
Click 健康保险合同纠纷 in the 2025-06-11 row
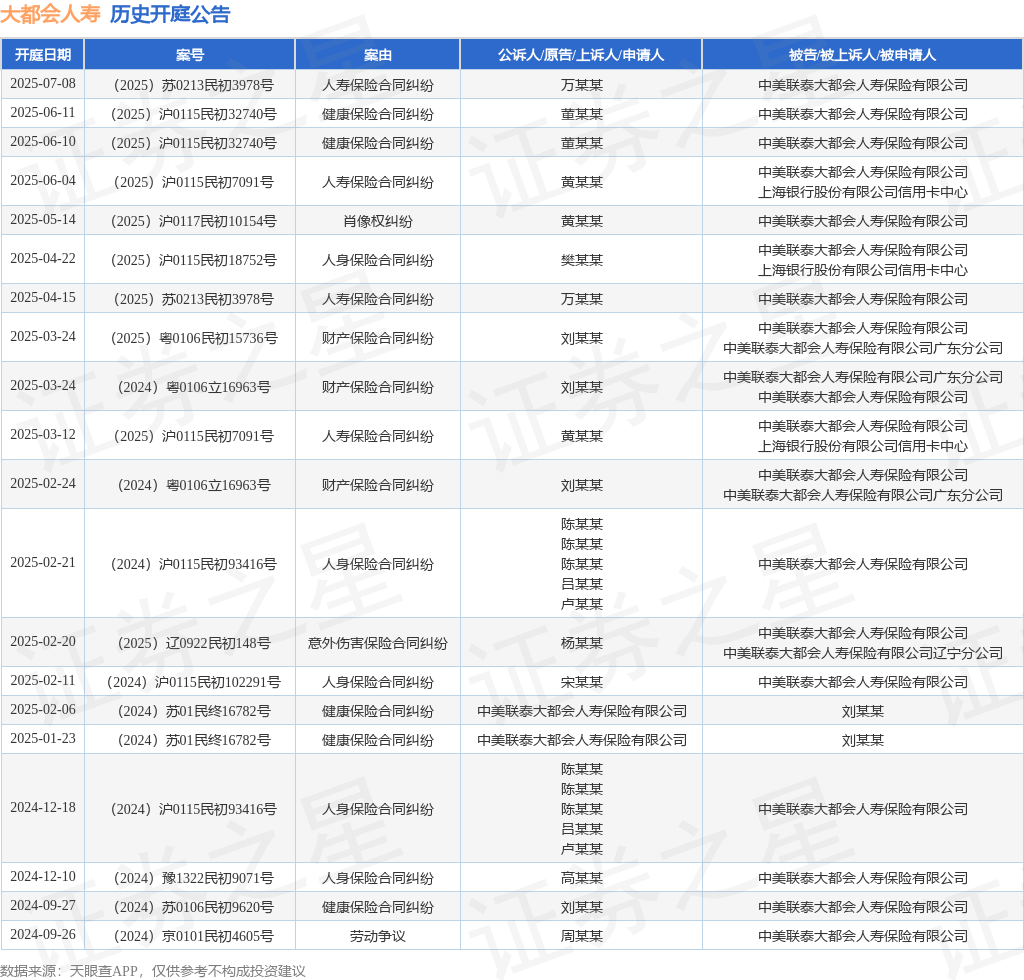(377, 114)
